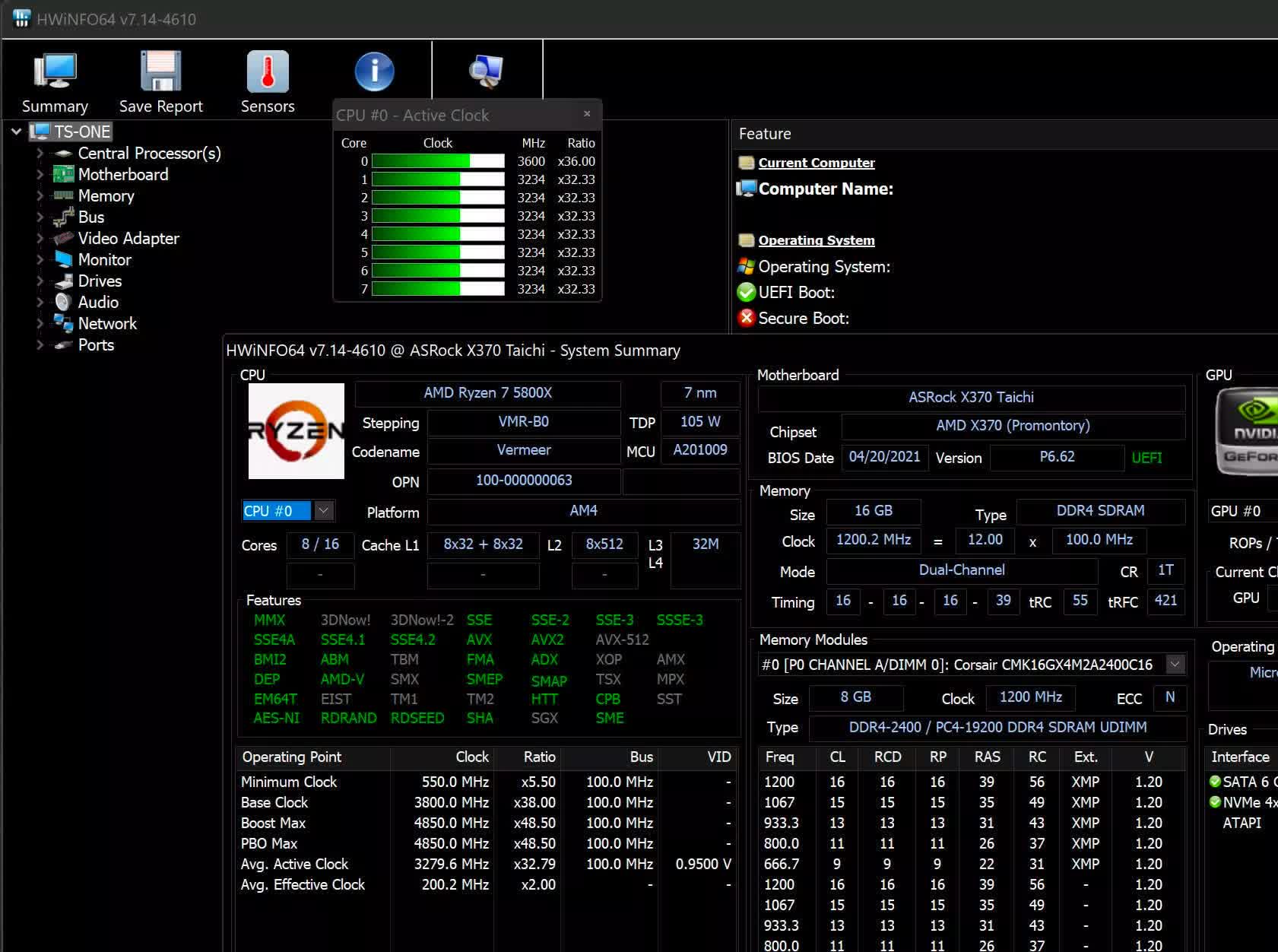This screenshot has height=952, width=1278.
Task: Expand the Central Processor(s) node arrow
Action: pos(40,153)
